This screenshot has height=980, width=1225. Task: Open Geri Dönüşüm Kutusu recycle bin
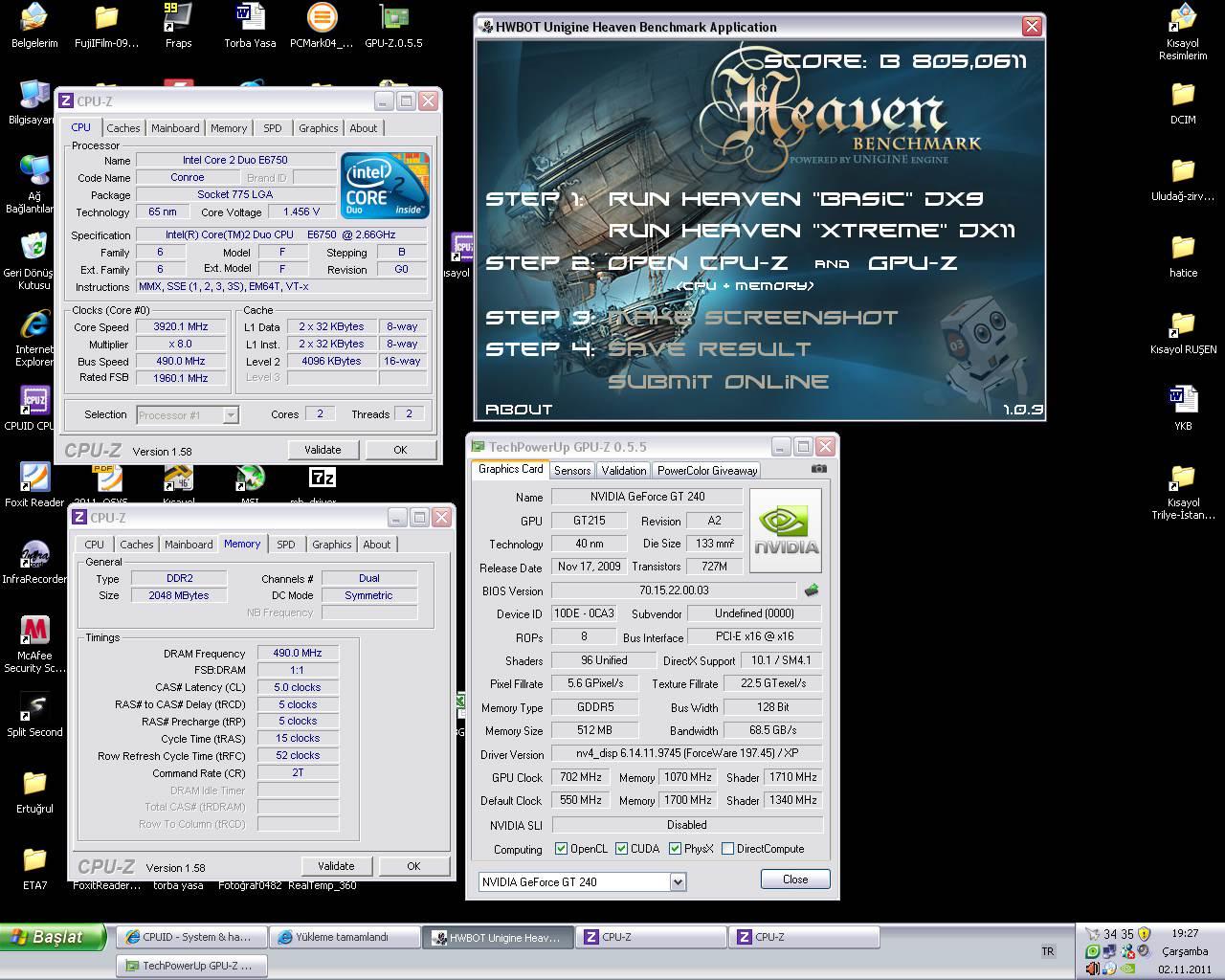pos(34,260)
